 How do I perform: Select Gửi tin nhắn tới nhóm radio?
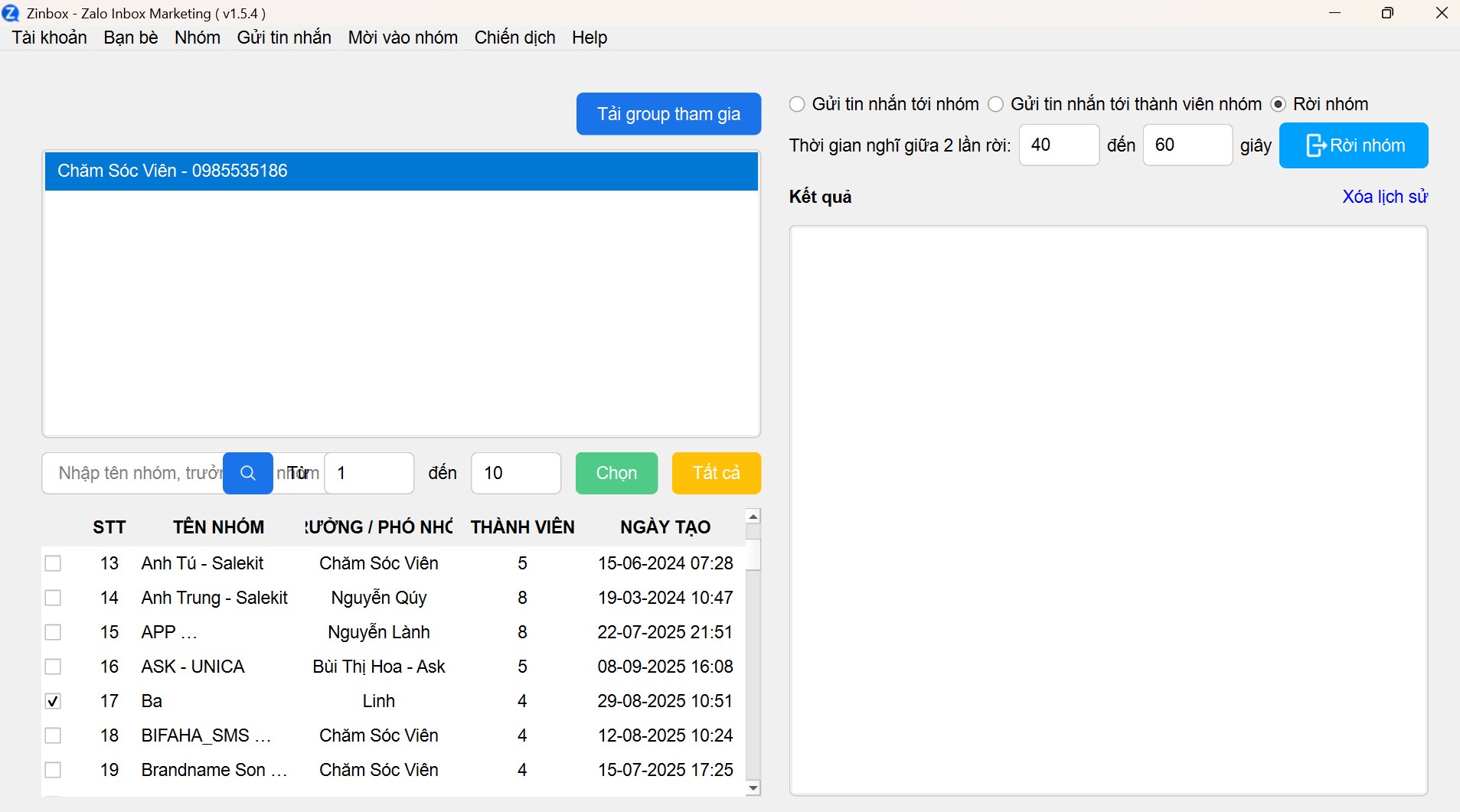click(x=797, y=104)
